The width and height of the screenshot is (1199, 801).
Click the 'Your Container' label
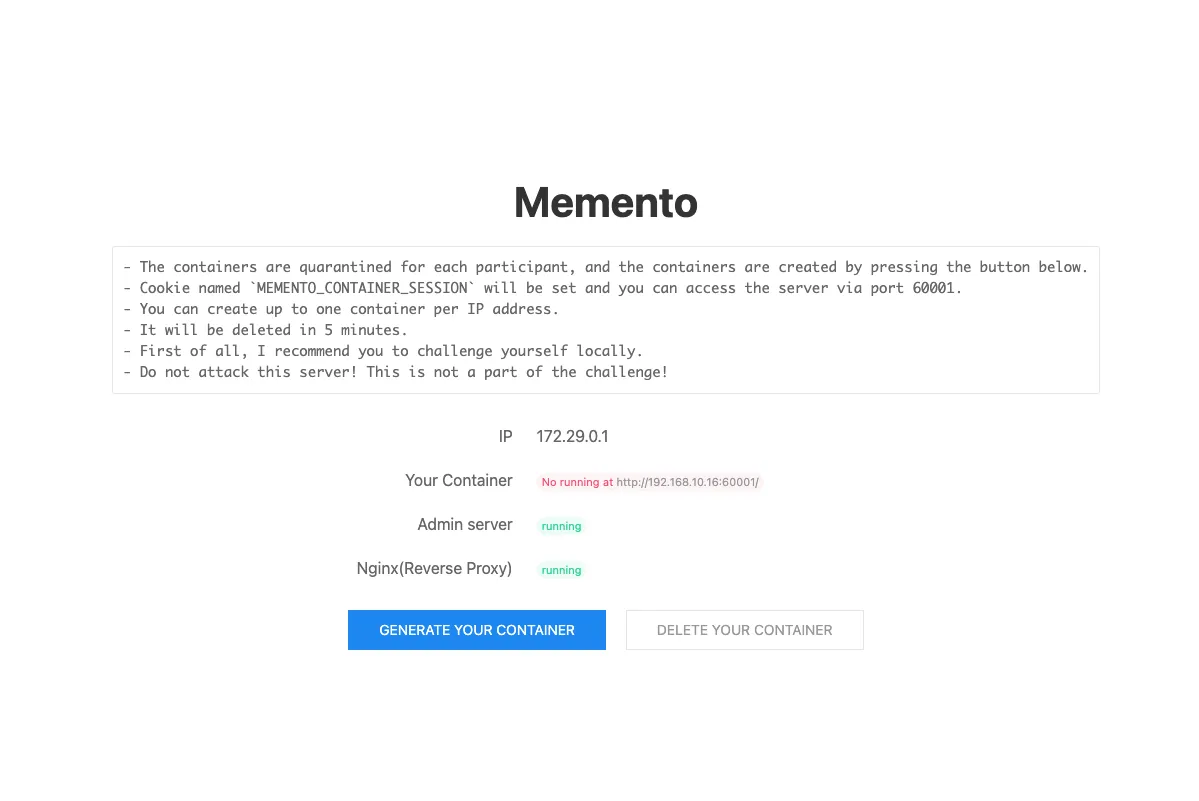point(458,480)
